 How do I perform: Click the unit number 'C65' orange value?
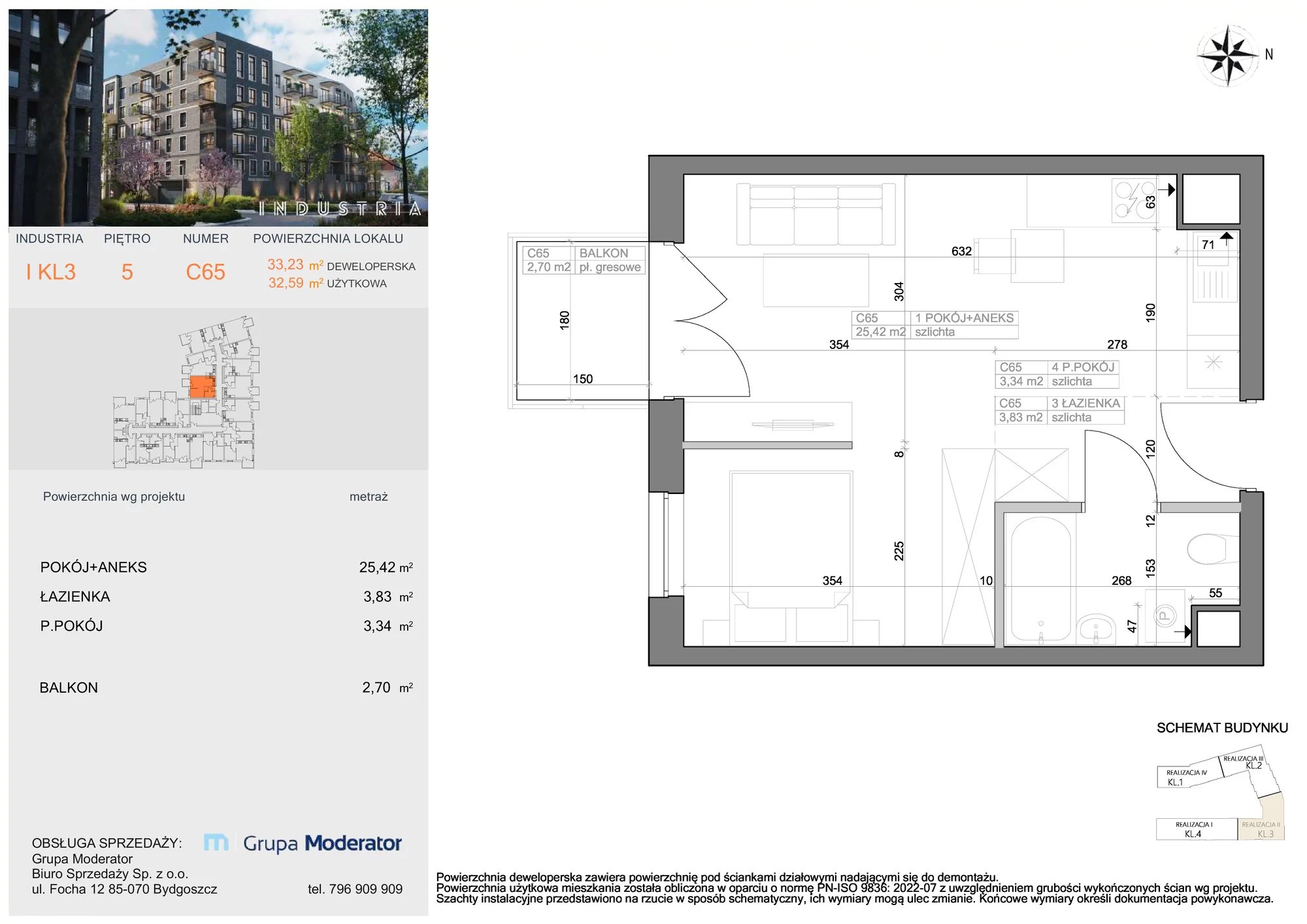tap(205, 272)
